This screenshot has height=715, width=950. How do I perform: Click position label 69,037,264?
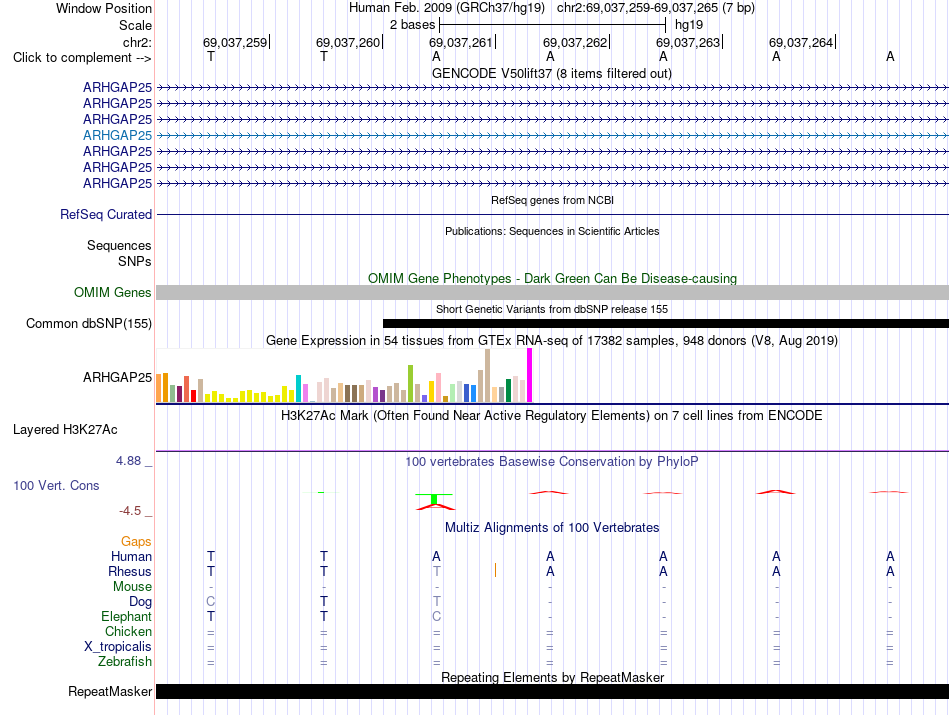801,42
